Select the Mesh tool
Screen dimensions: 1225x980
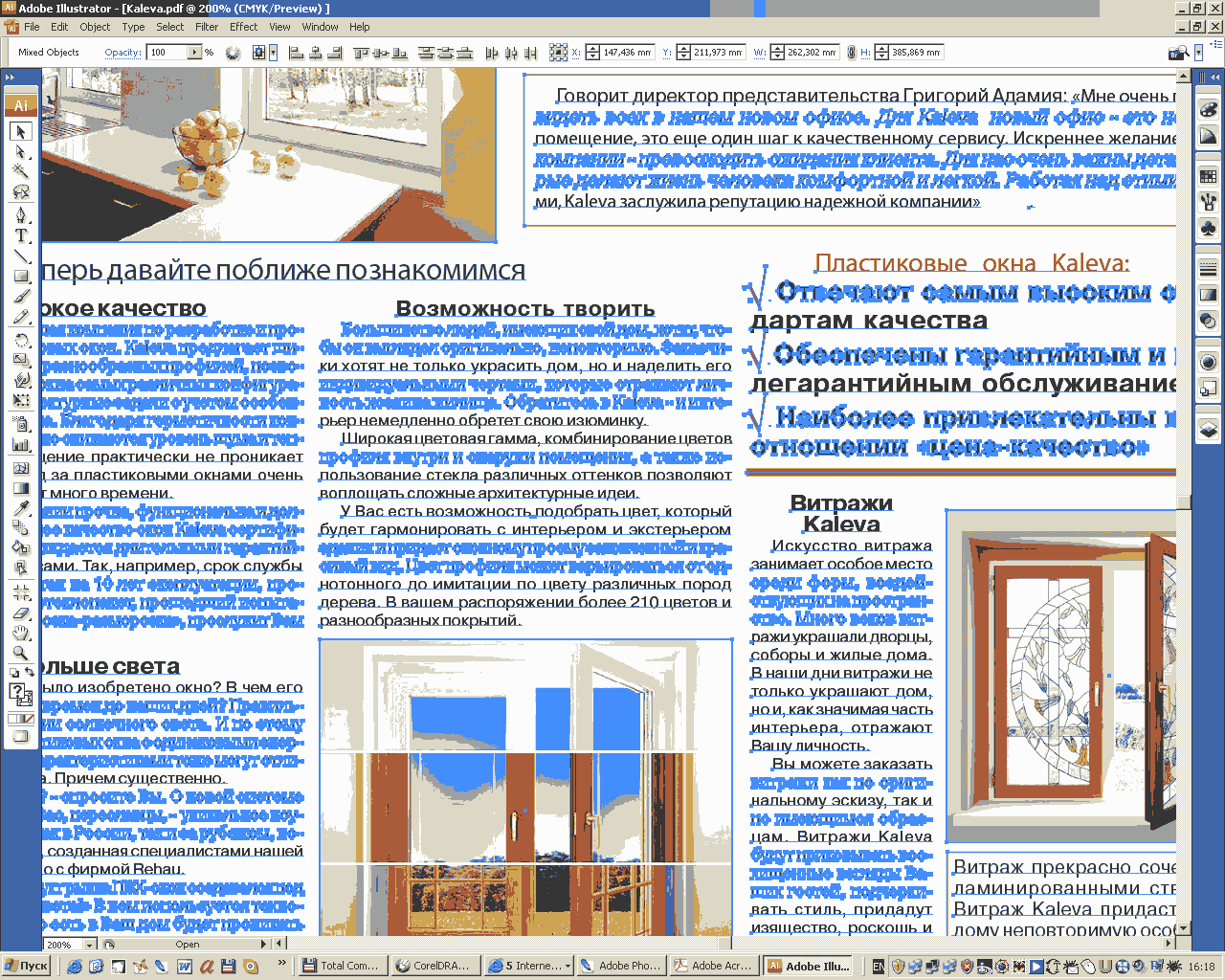point(21,469)
